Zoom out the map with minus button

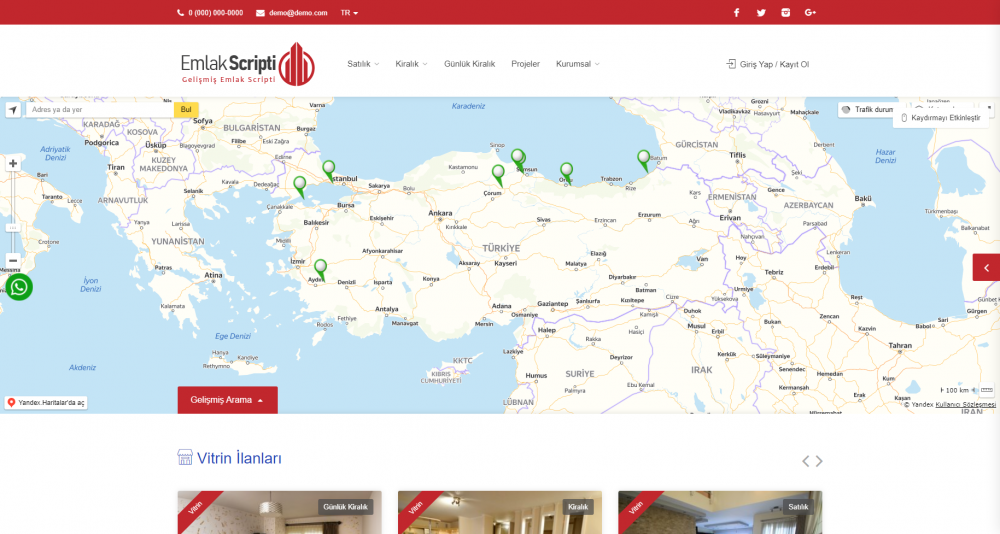pos(13,260)
